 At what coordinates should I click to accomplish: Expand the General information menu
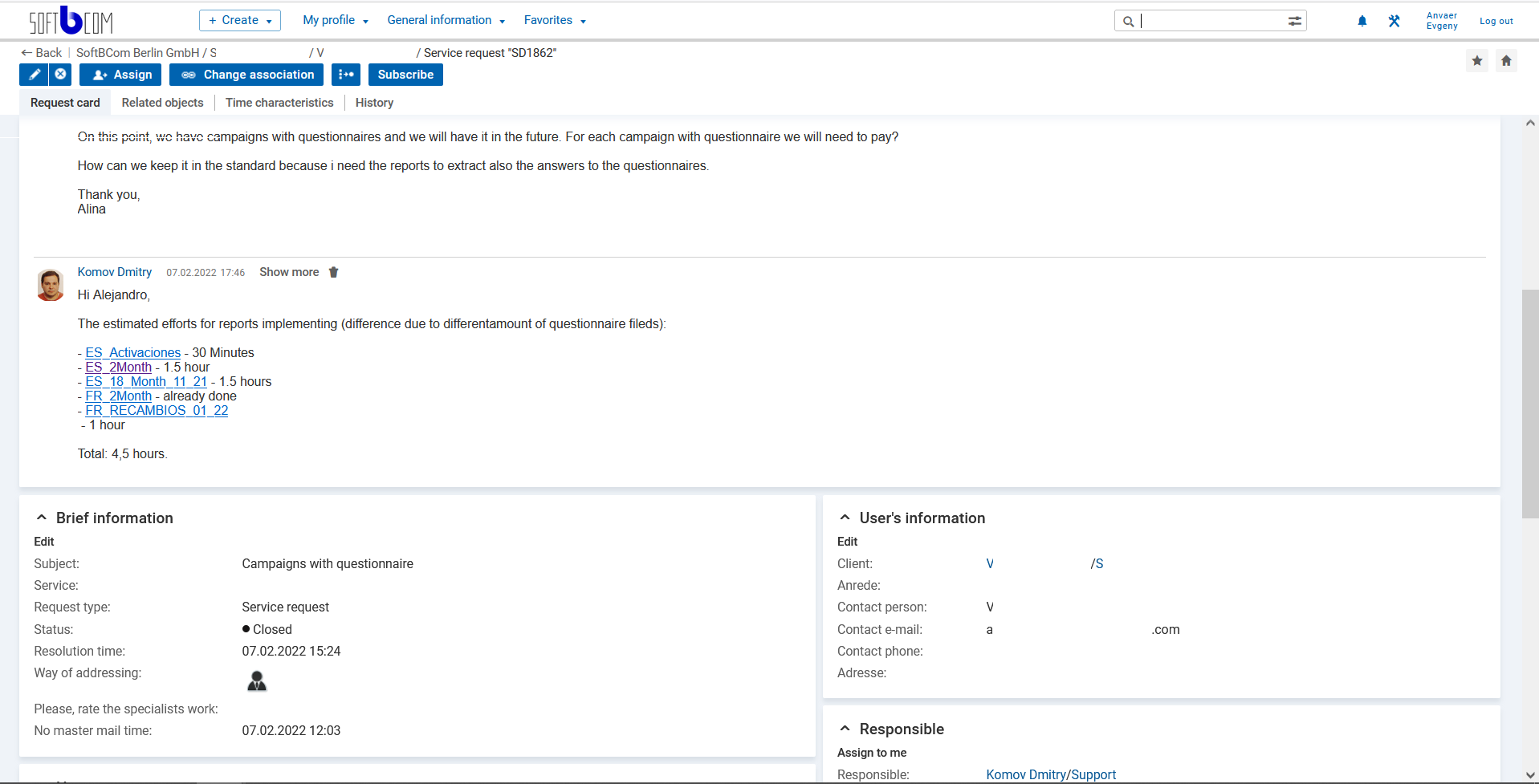click(x=446, y=20)
